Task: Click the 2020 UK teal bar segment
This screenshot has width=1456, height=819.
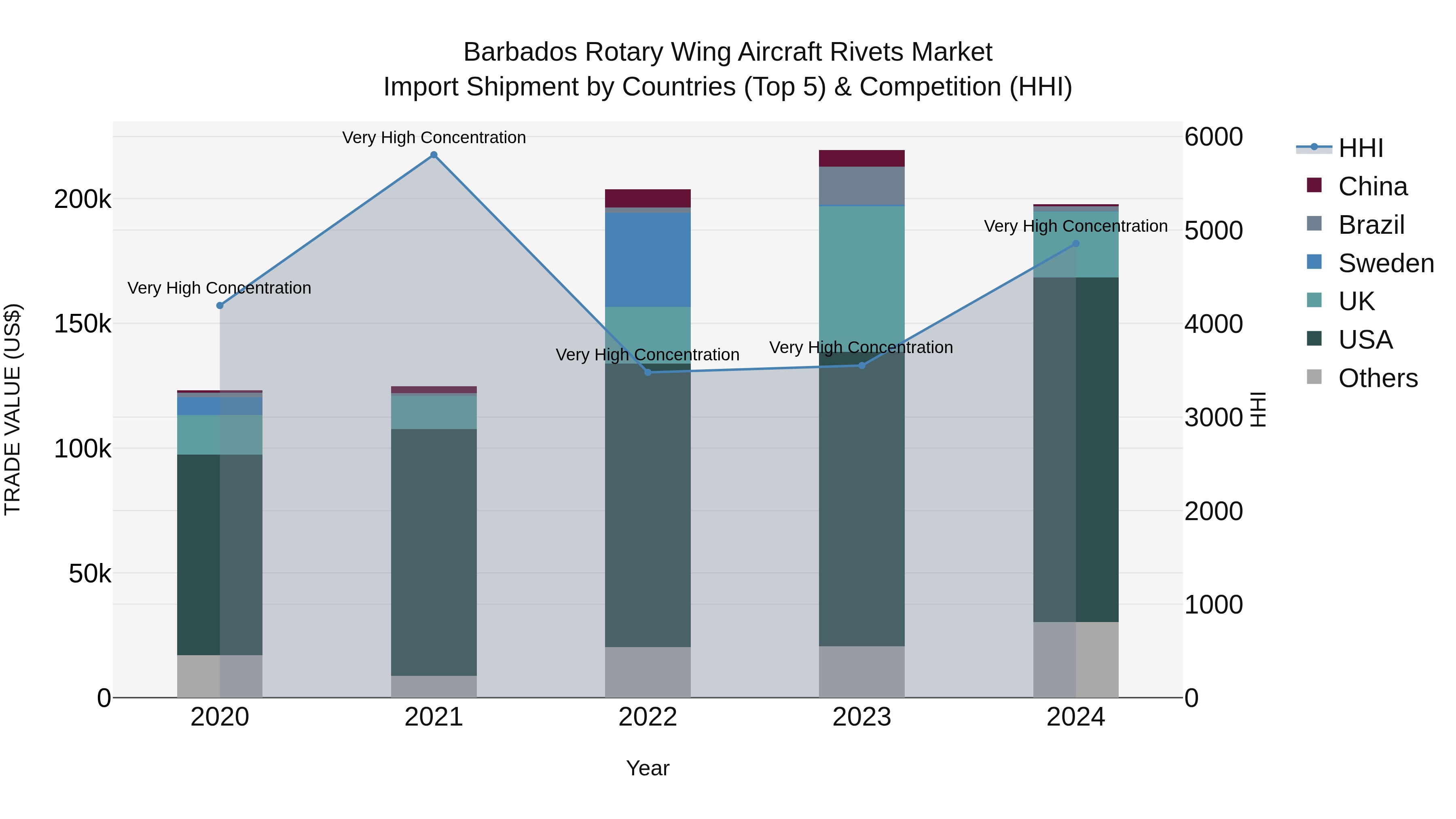Action: [x=220, y=435]
